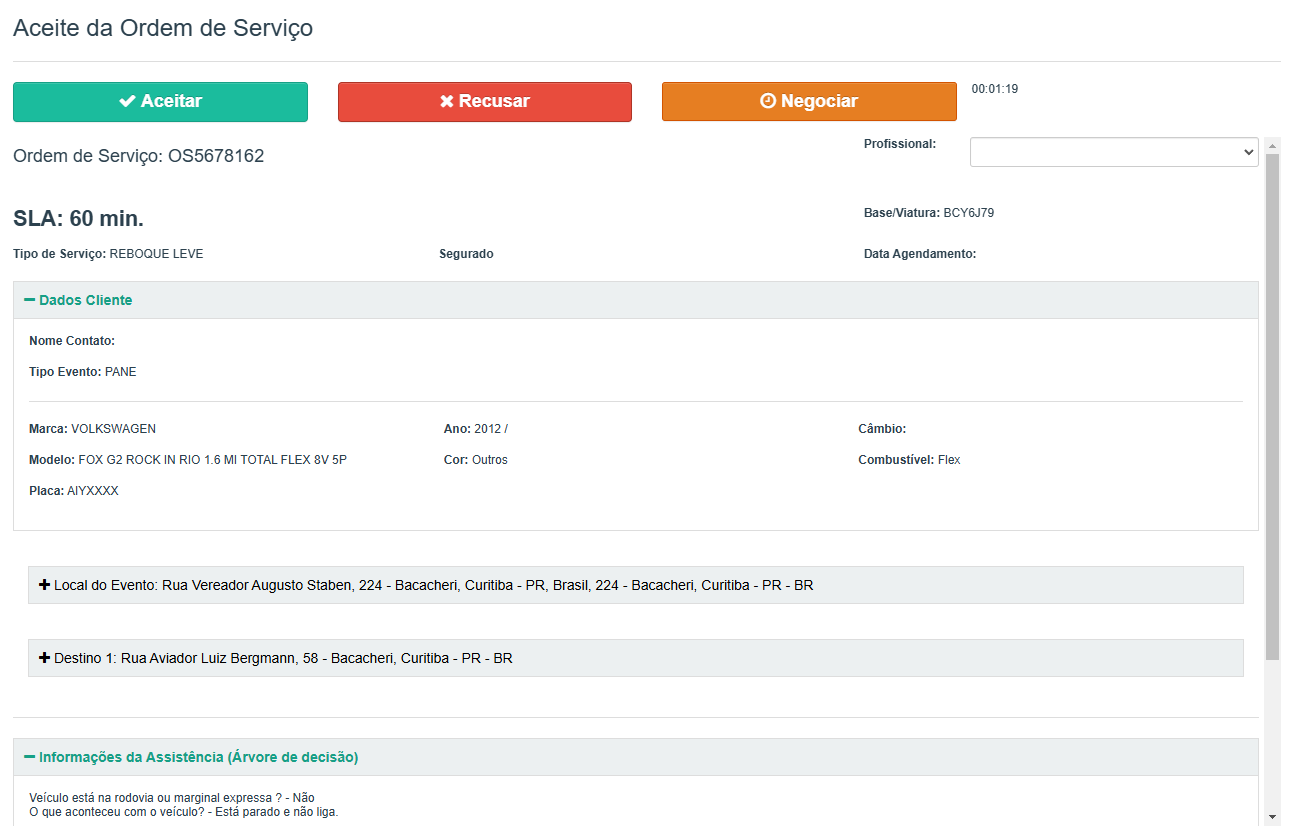Click the plus icon beside Local do Evento
1289x831 pixels.
[x=44, y=585]
